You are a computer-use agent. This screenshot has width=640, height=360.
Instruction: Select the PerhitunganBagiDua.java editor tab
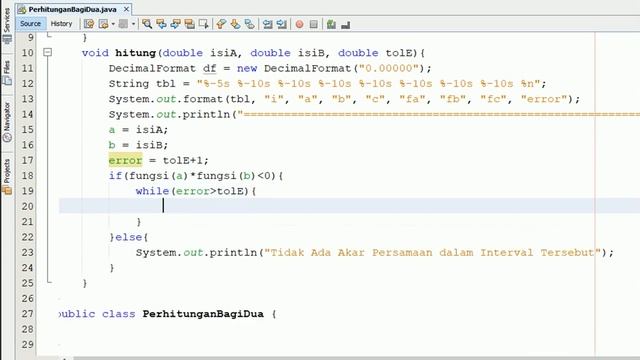(x=72, y=9)
